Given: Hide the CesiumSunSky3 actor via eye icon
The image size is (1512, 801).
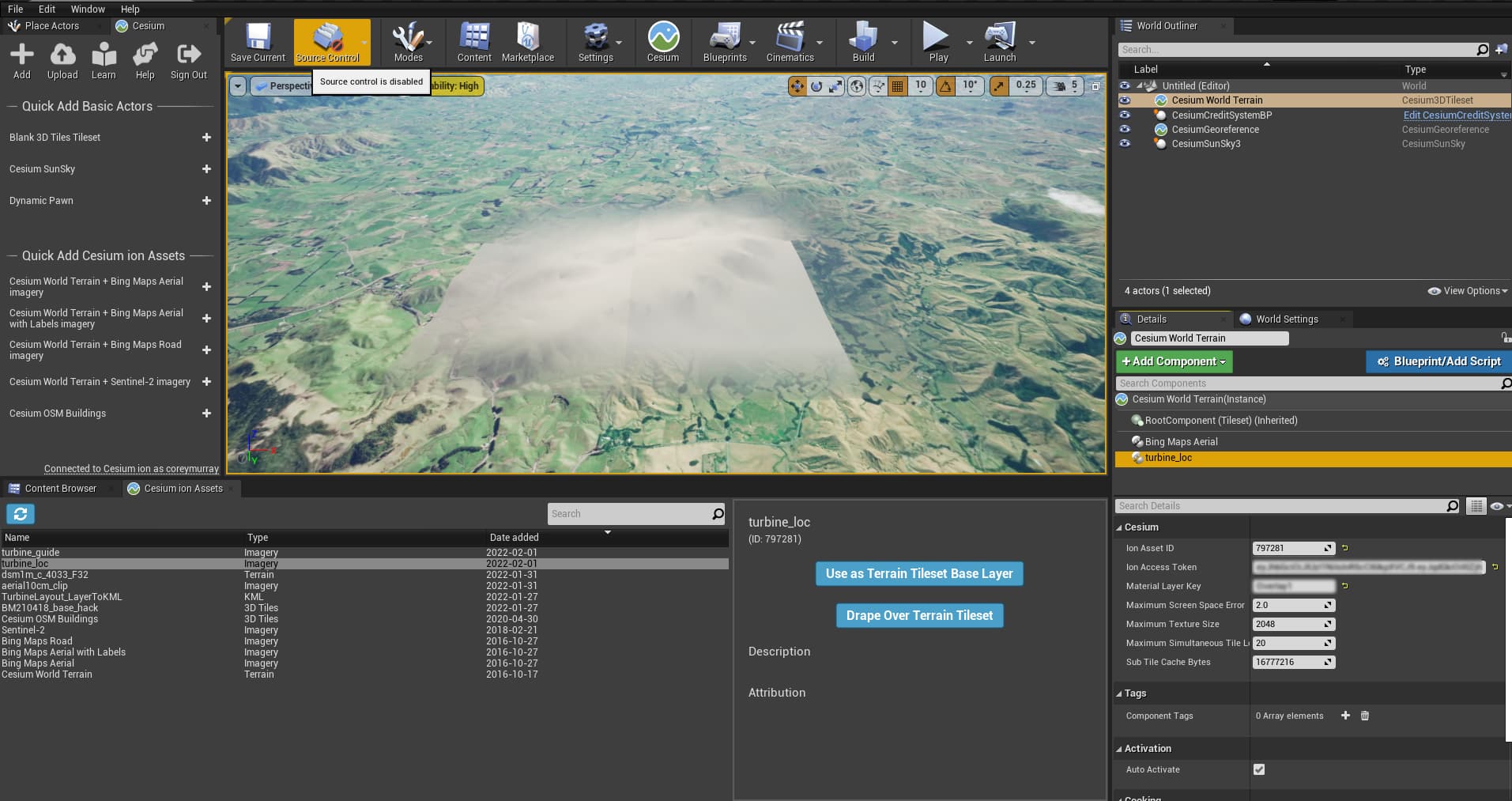Looking at the screenshot, I should pyautogui.click(x=1125, y=144).
